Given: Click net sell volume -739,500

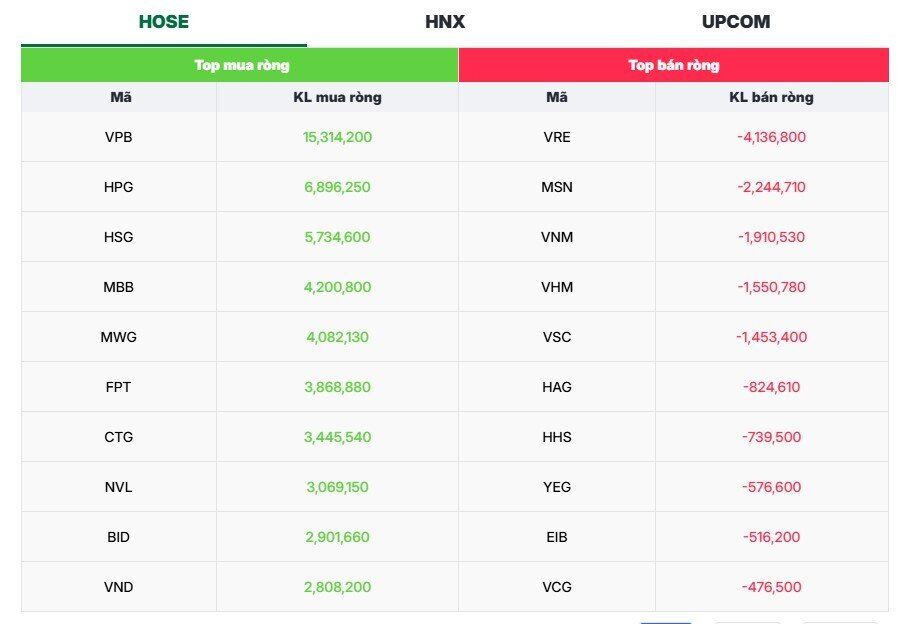Looking at the screenshot, I should [771, 437].
